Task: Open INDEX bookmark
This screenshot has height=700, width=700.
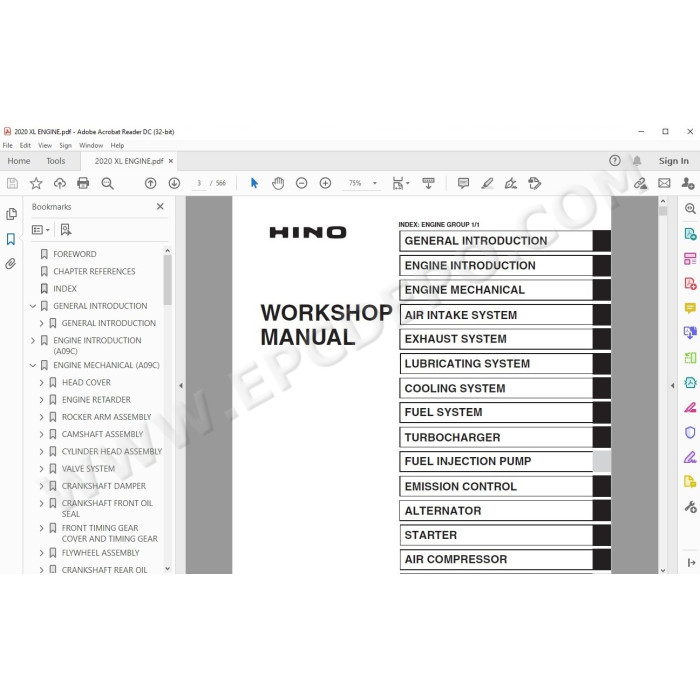Action: (x=65, y=289)
